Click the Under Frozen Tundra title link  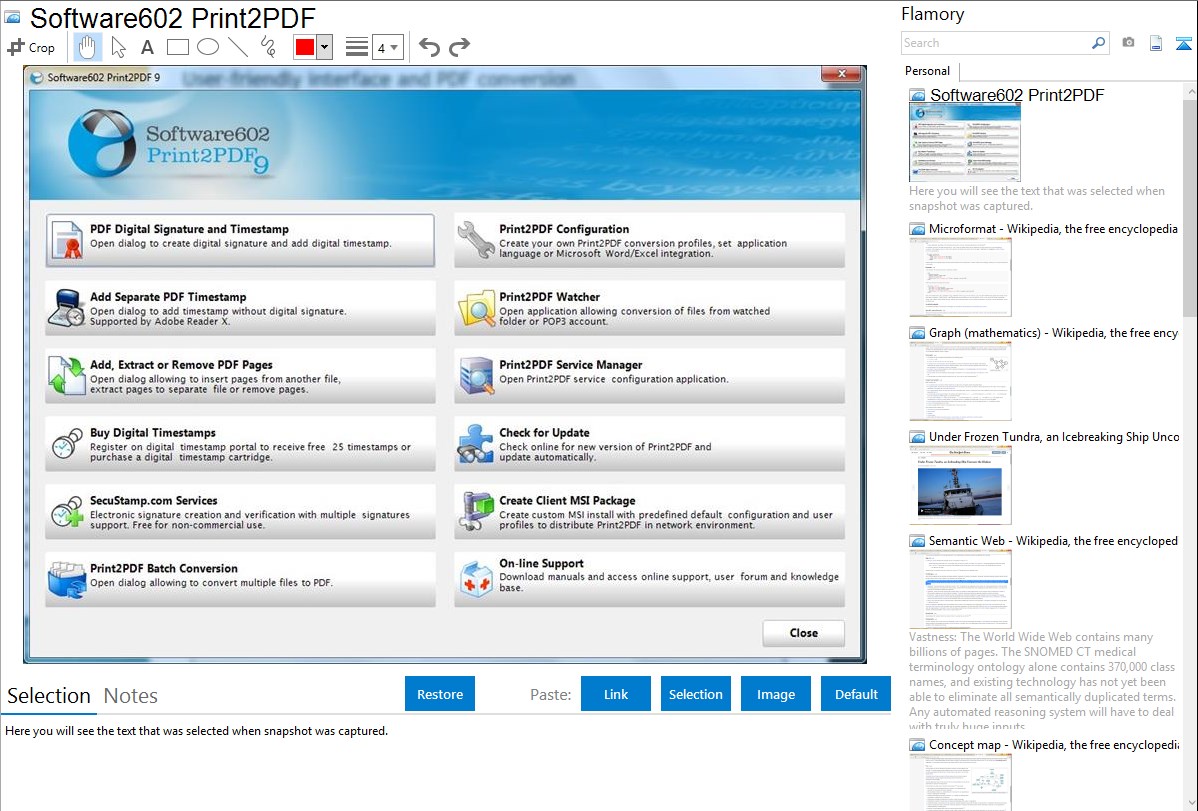point(1054,437)
